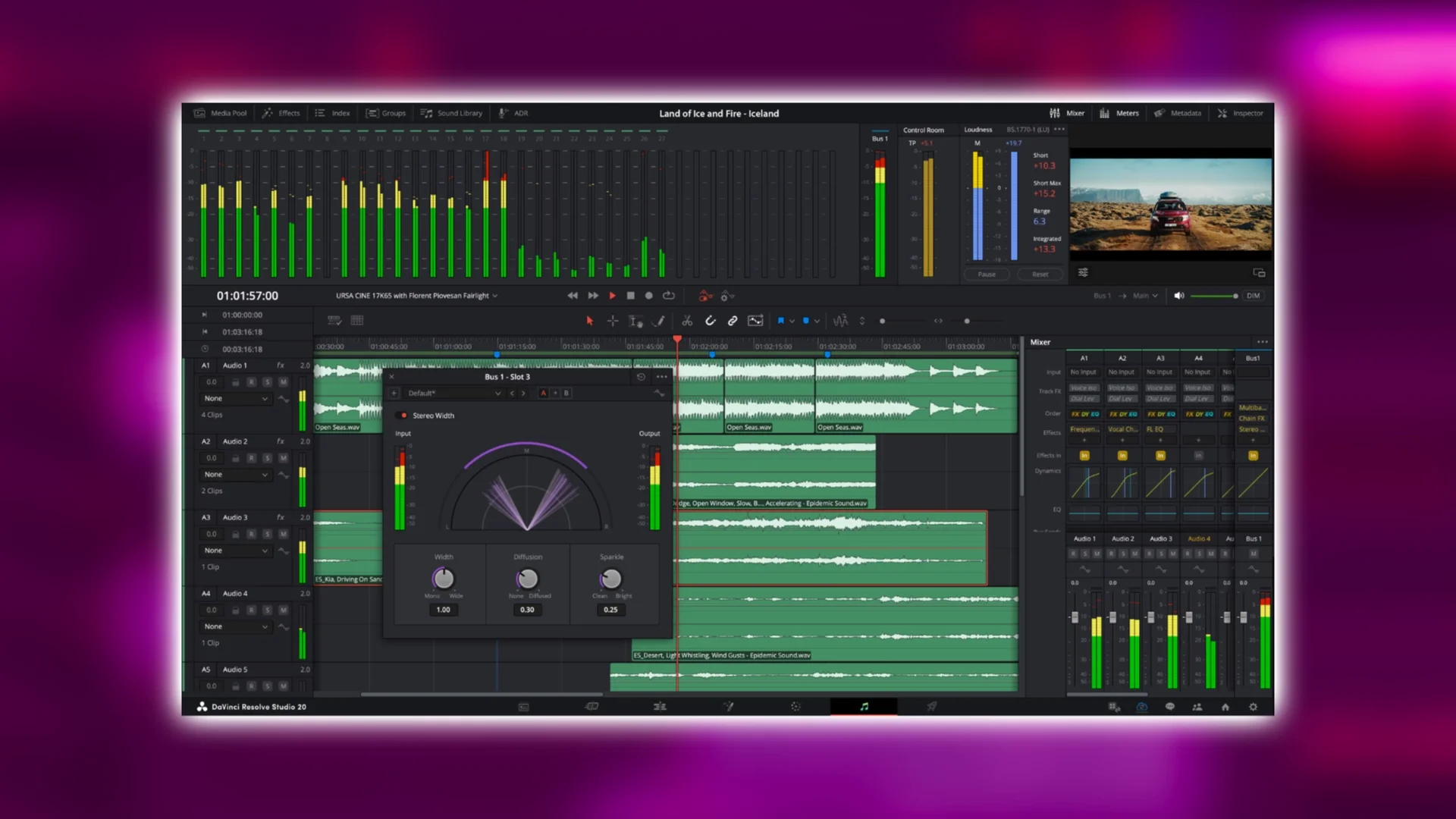Adjust the Width knob in Stereo Width
Image resolution: width=1456 pixels, height=819 pixels.
click(444, 579)
